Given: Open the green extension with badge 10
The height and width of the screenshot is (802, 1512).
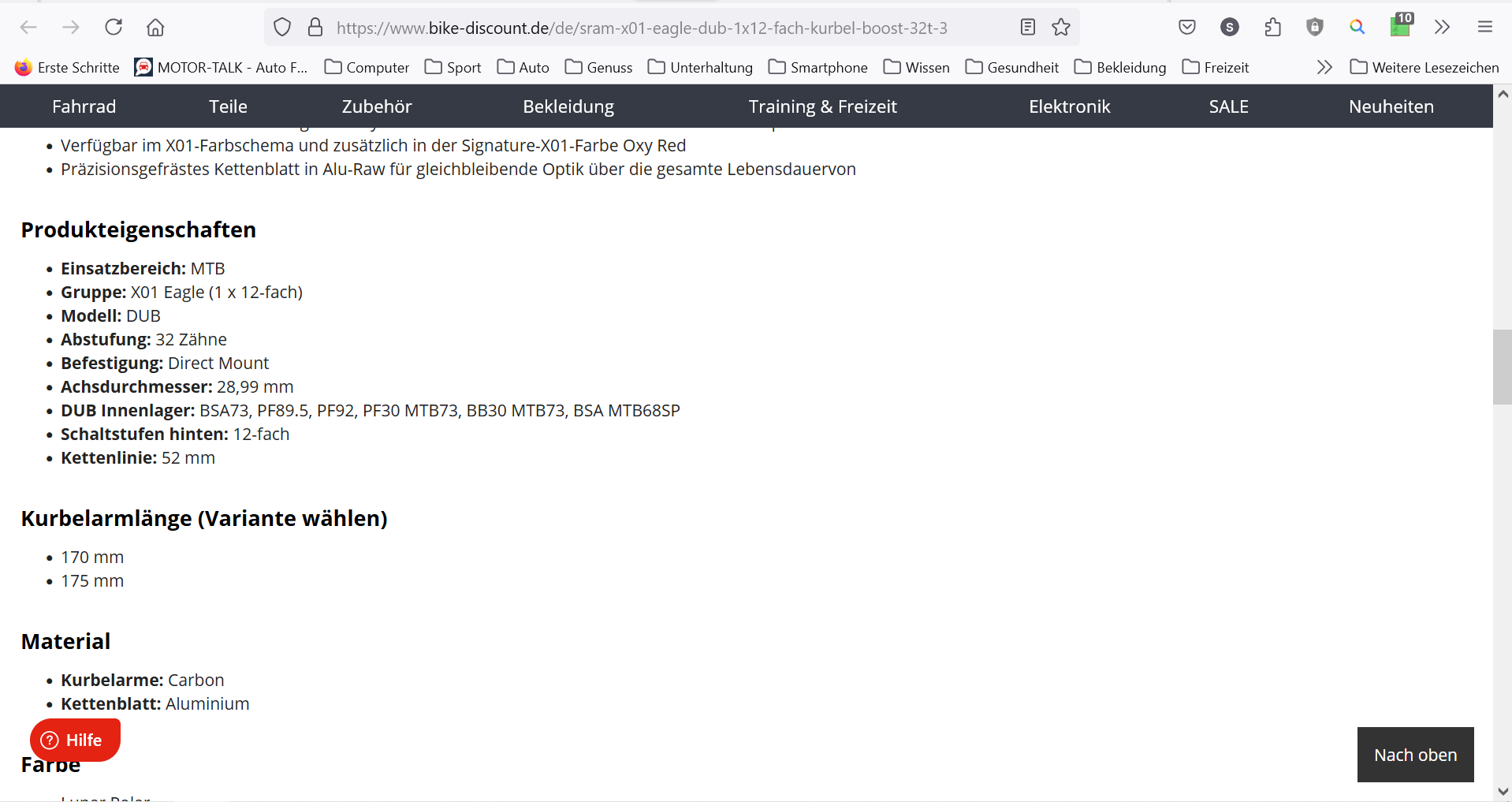Looking at the screenshot, I should coord(1401,26).
